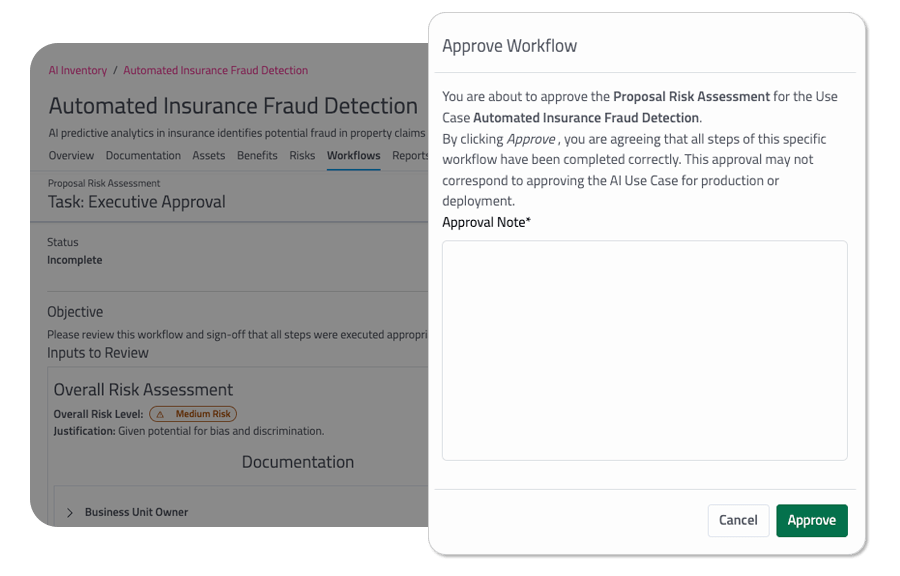
Task: Select the Workflows tab
Action: [353, 156]
